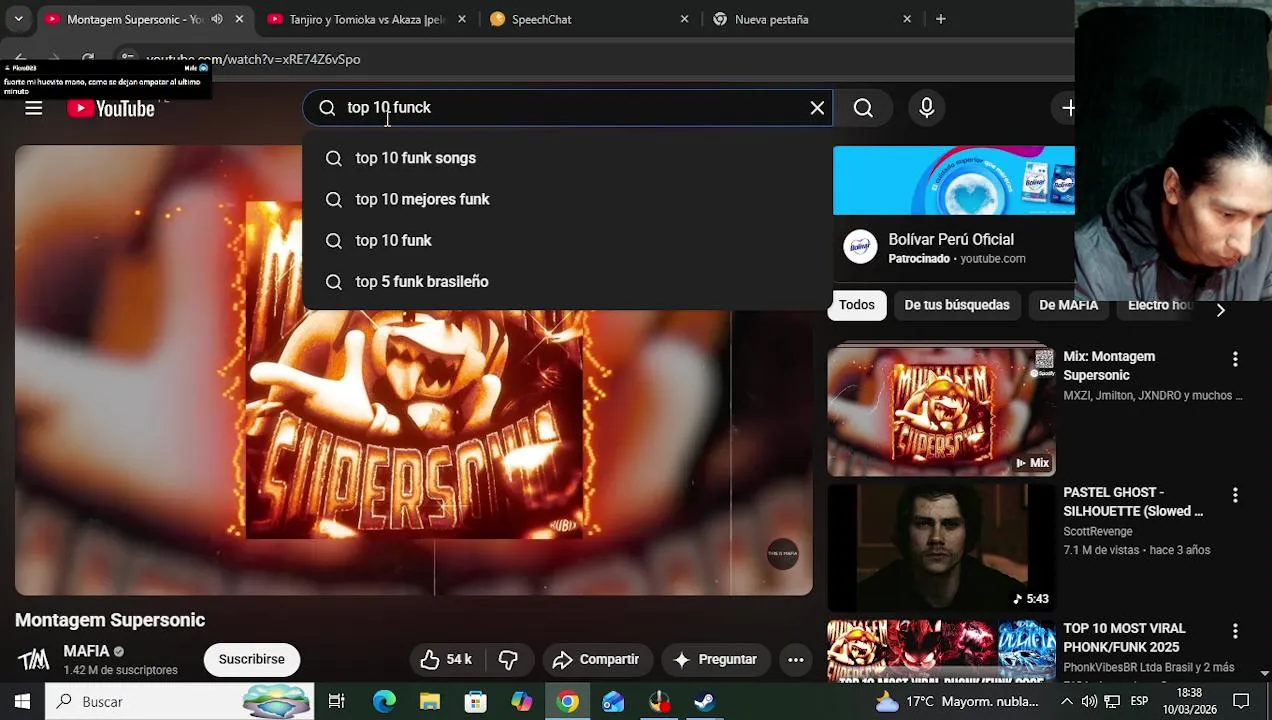Screen dimensions: 1272x720
Task: Open the Preguntar AI button
Action: click(x=714, y=659)
